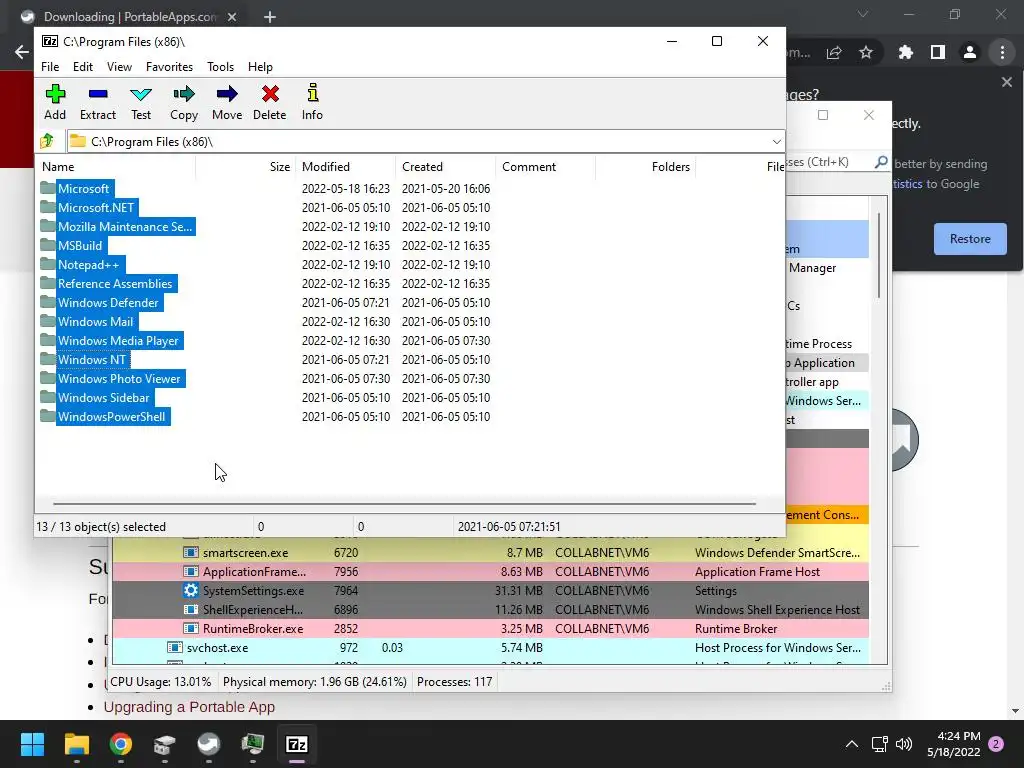Open the View menu
Viewport: 1024px width, 768px height.
pyautogui.click(x=120, y=67)
